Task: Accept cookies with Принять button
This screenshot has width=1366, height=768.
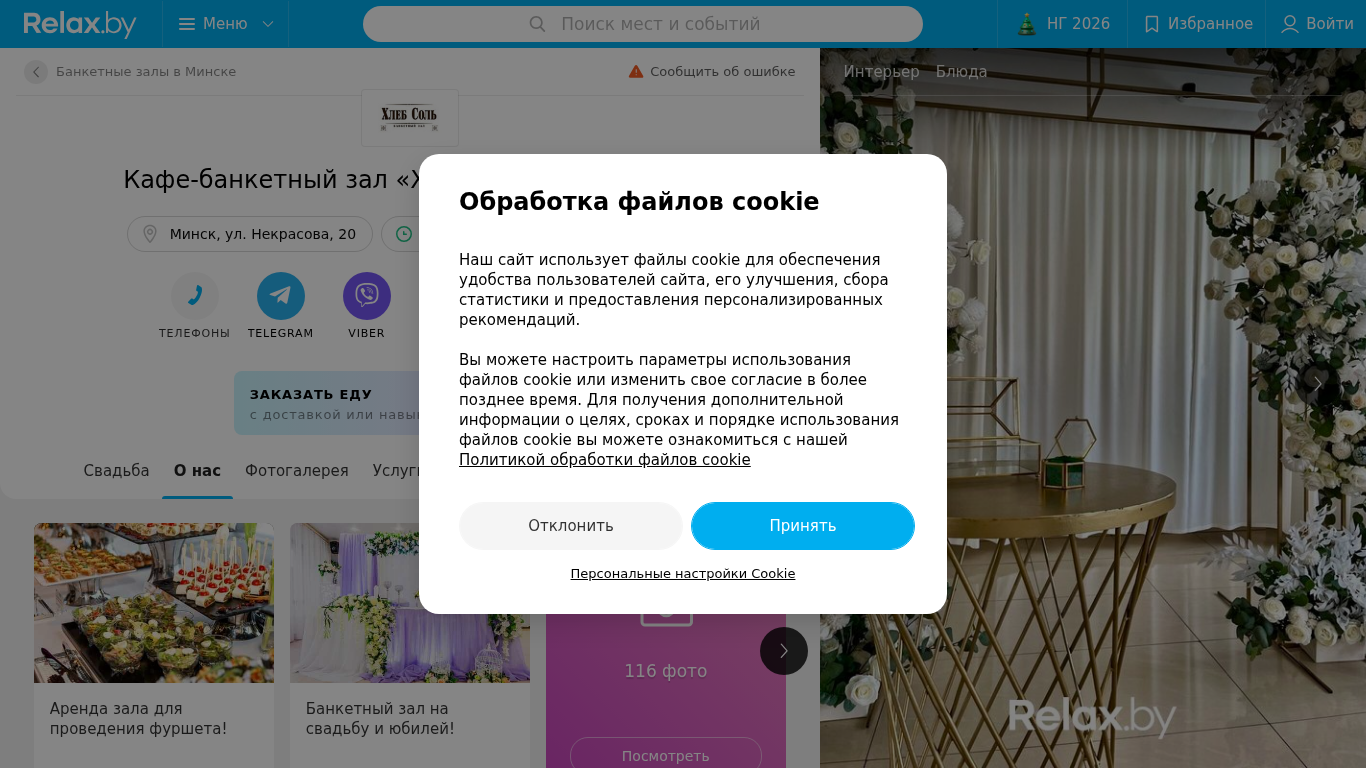Action: tap(803, 526)
